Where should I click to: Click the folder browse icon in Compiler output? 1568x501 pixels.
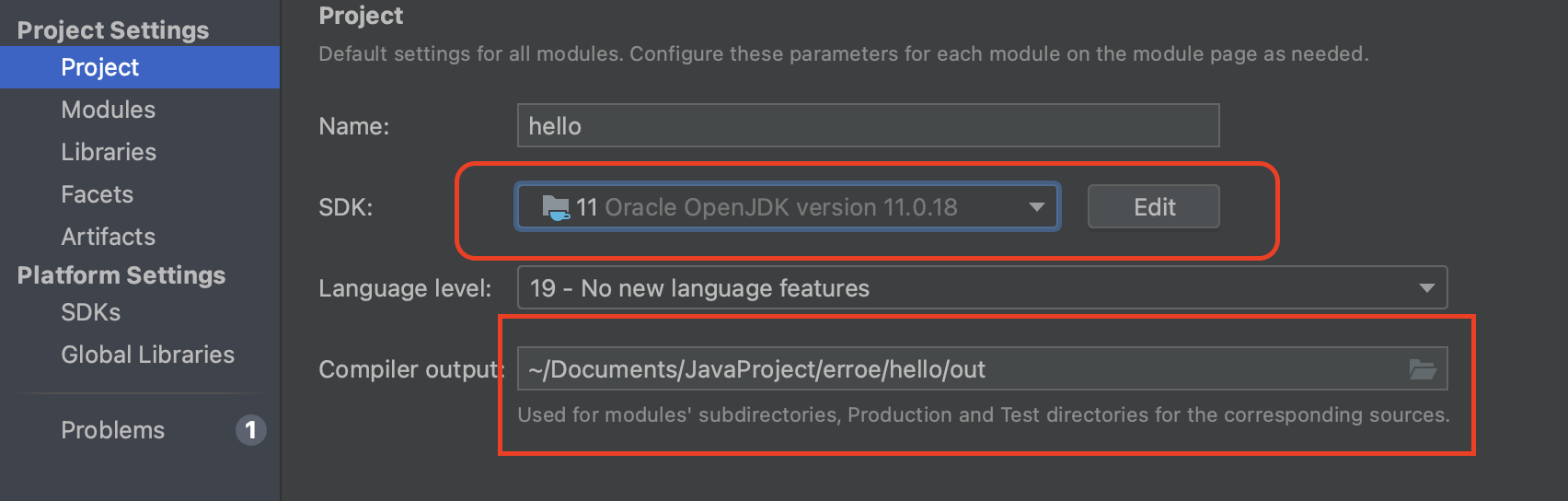(1423, 369)
